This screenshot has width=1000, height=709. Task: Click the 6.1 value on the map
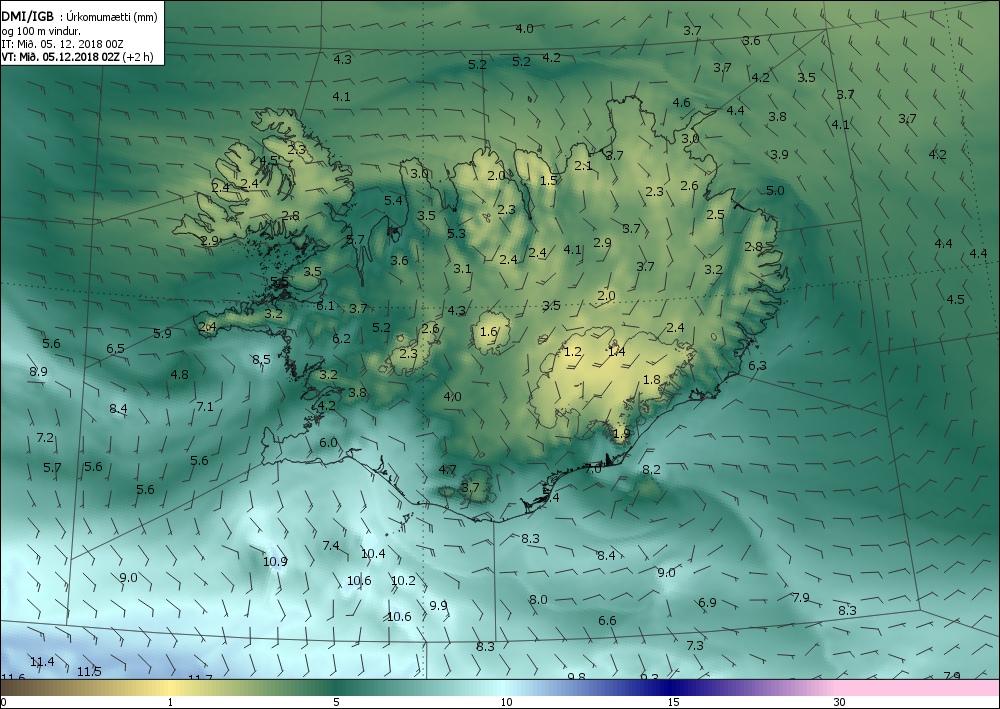325,306
